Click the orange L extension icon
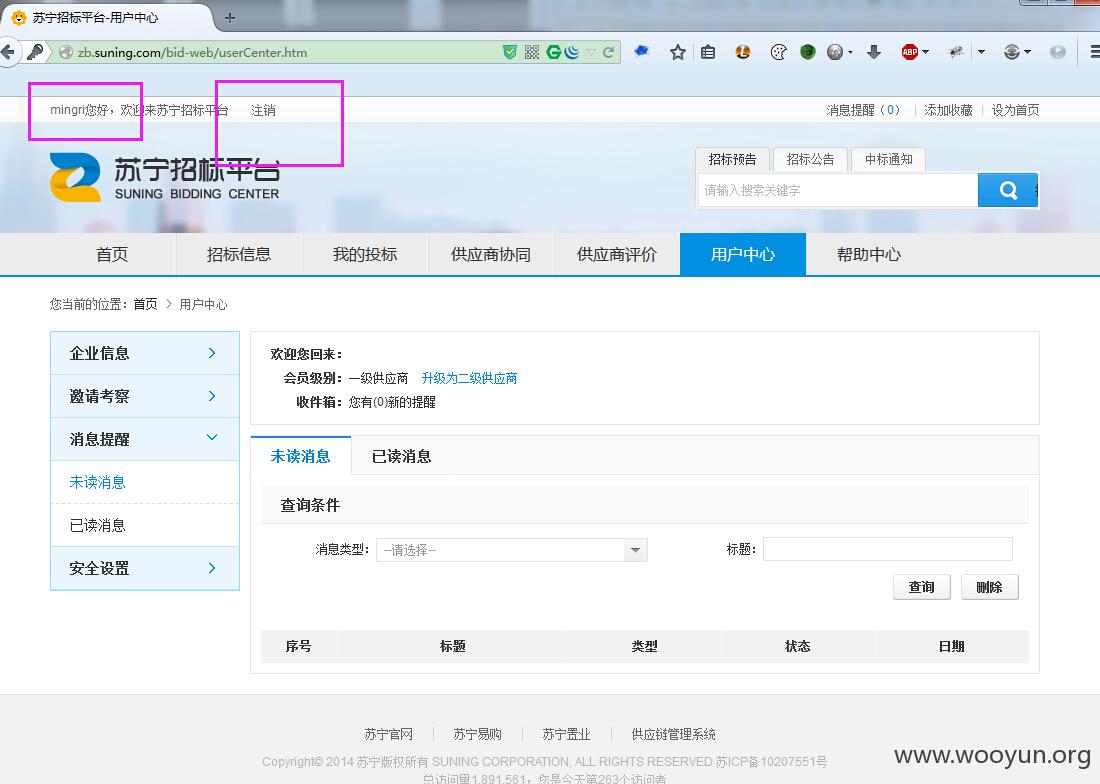The height and width of the screenshot is (784, 1100). click(743, 52)
